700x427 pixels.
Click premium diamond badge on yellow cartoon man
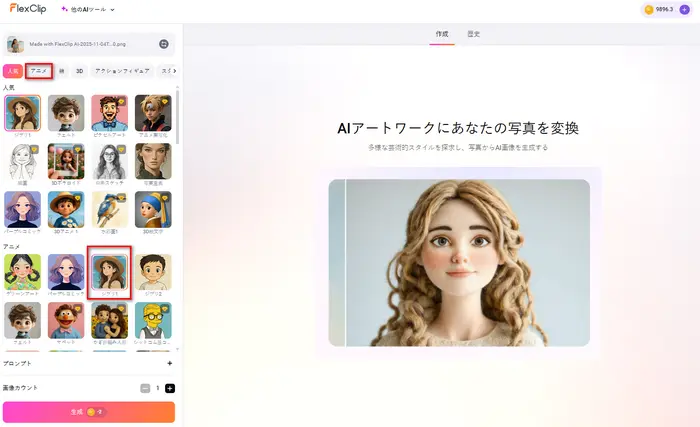click(165, 309)
